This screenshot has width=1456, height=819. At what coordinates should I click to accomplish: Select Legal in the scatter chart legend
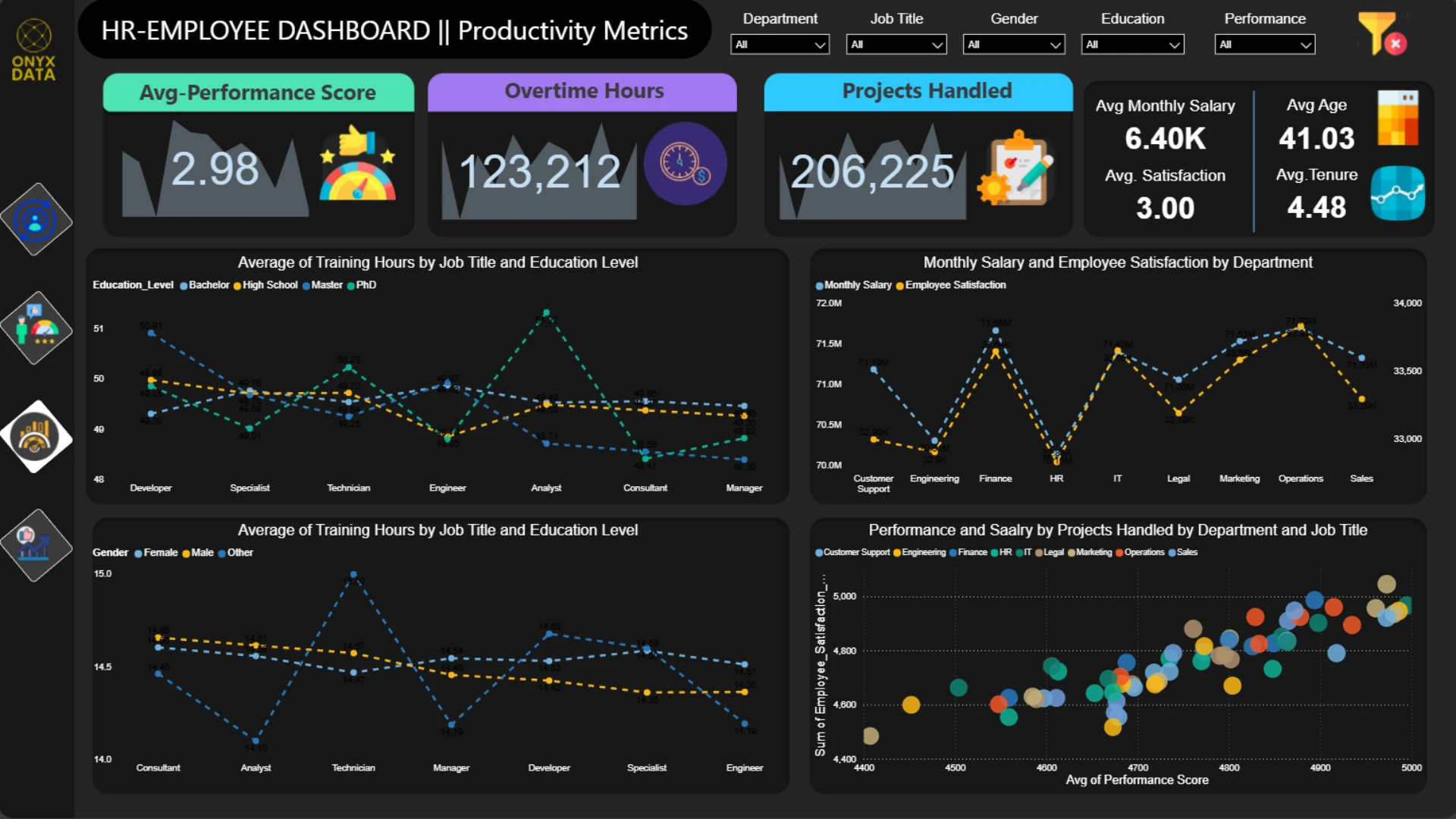point(1050,552)
